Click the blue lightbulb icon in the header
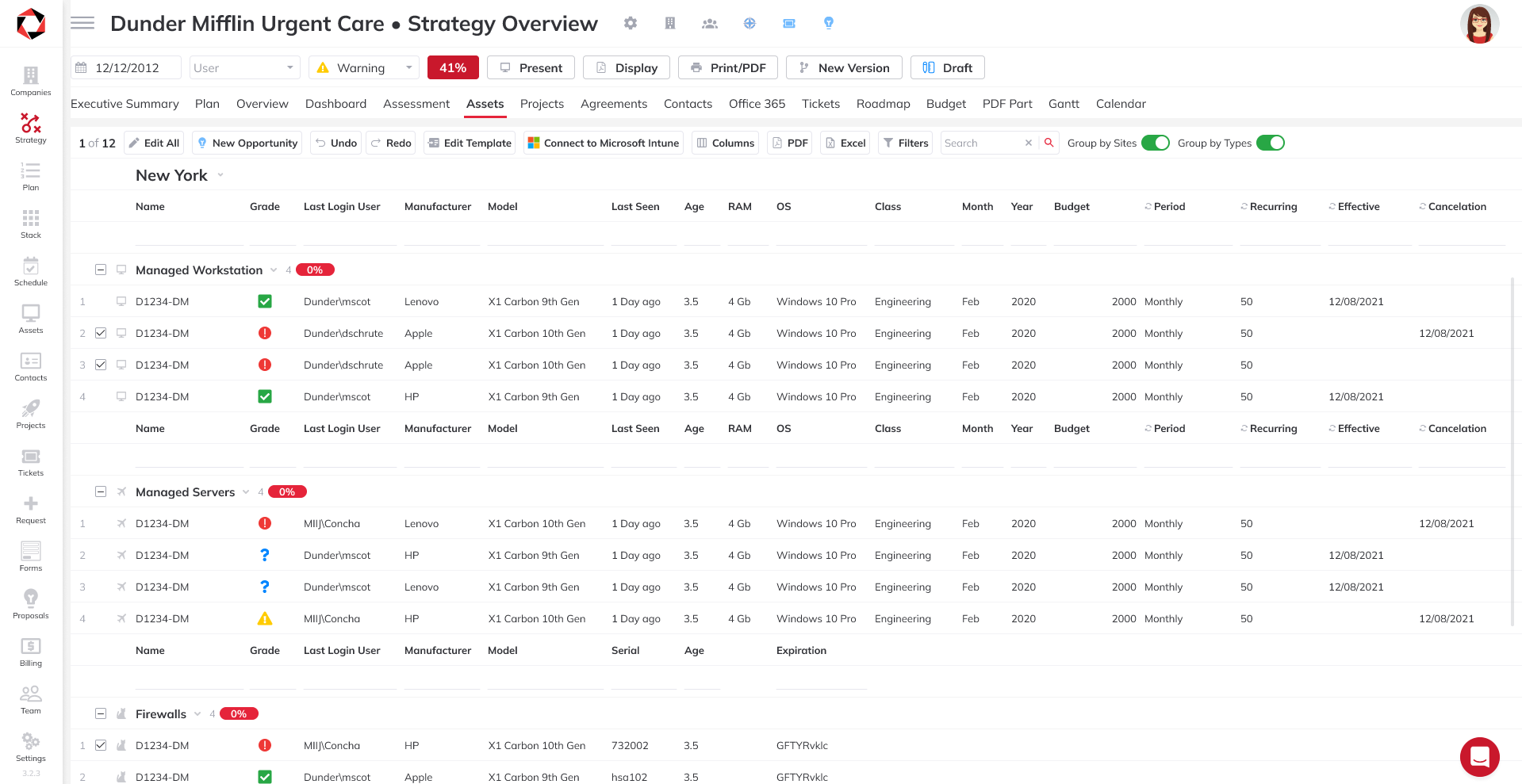This screenshot has width=1522, height=784. coord(829,23)
